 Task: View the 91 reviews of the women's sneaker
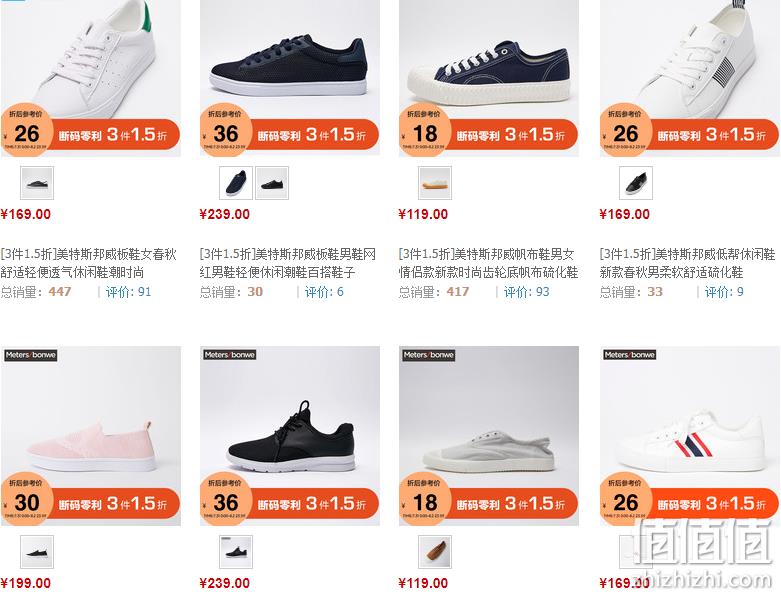[x=128, y=292]
